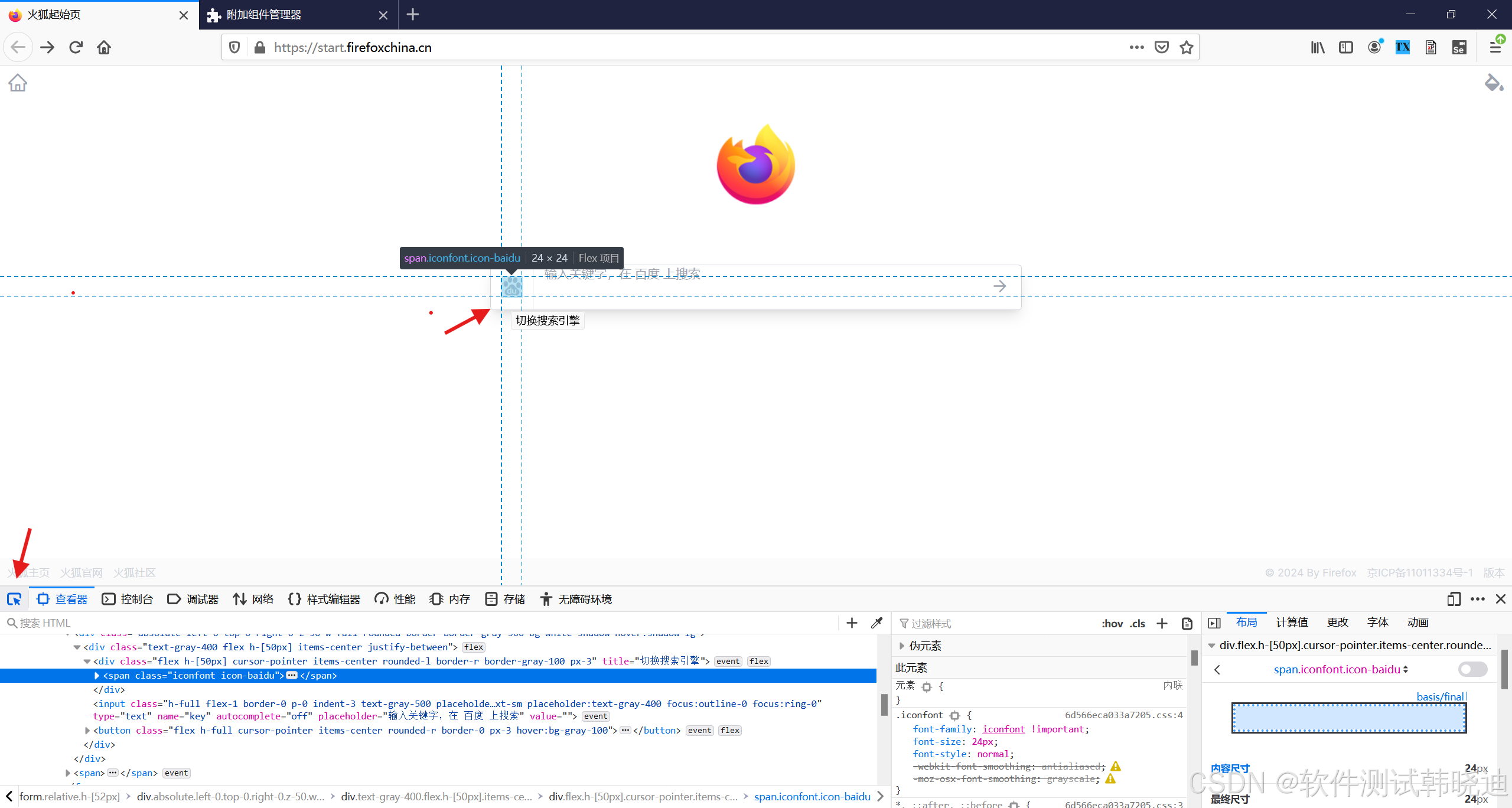Click the page home icon at top left
The image size is (1512, 808).
[18, 83]
